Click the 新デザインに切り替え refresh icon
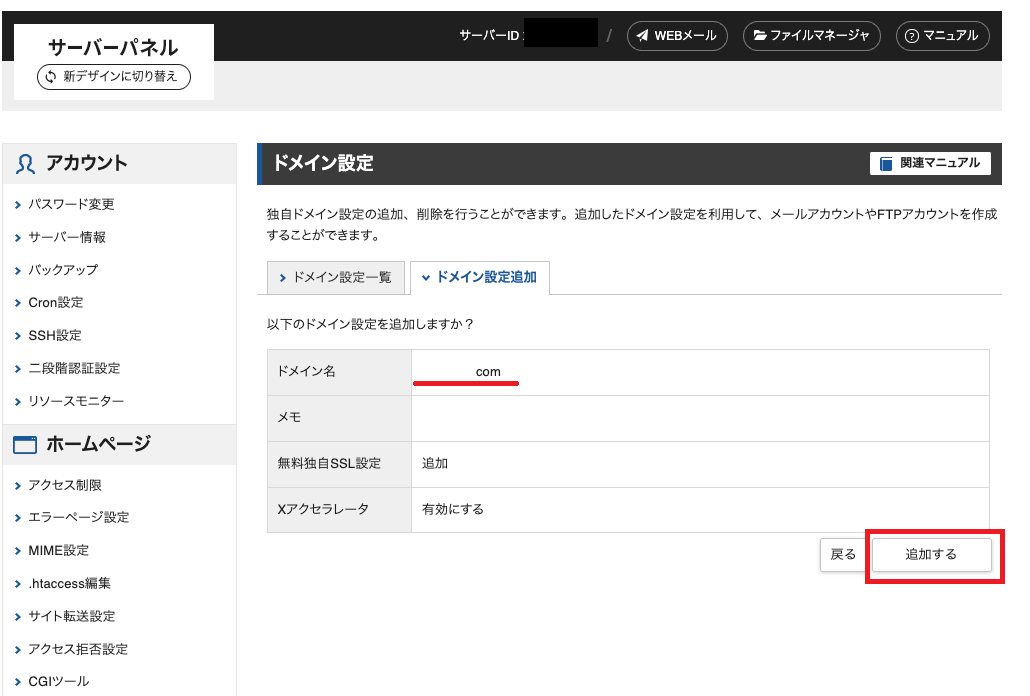1030x696 pixels. 51,77
